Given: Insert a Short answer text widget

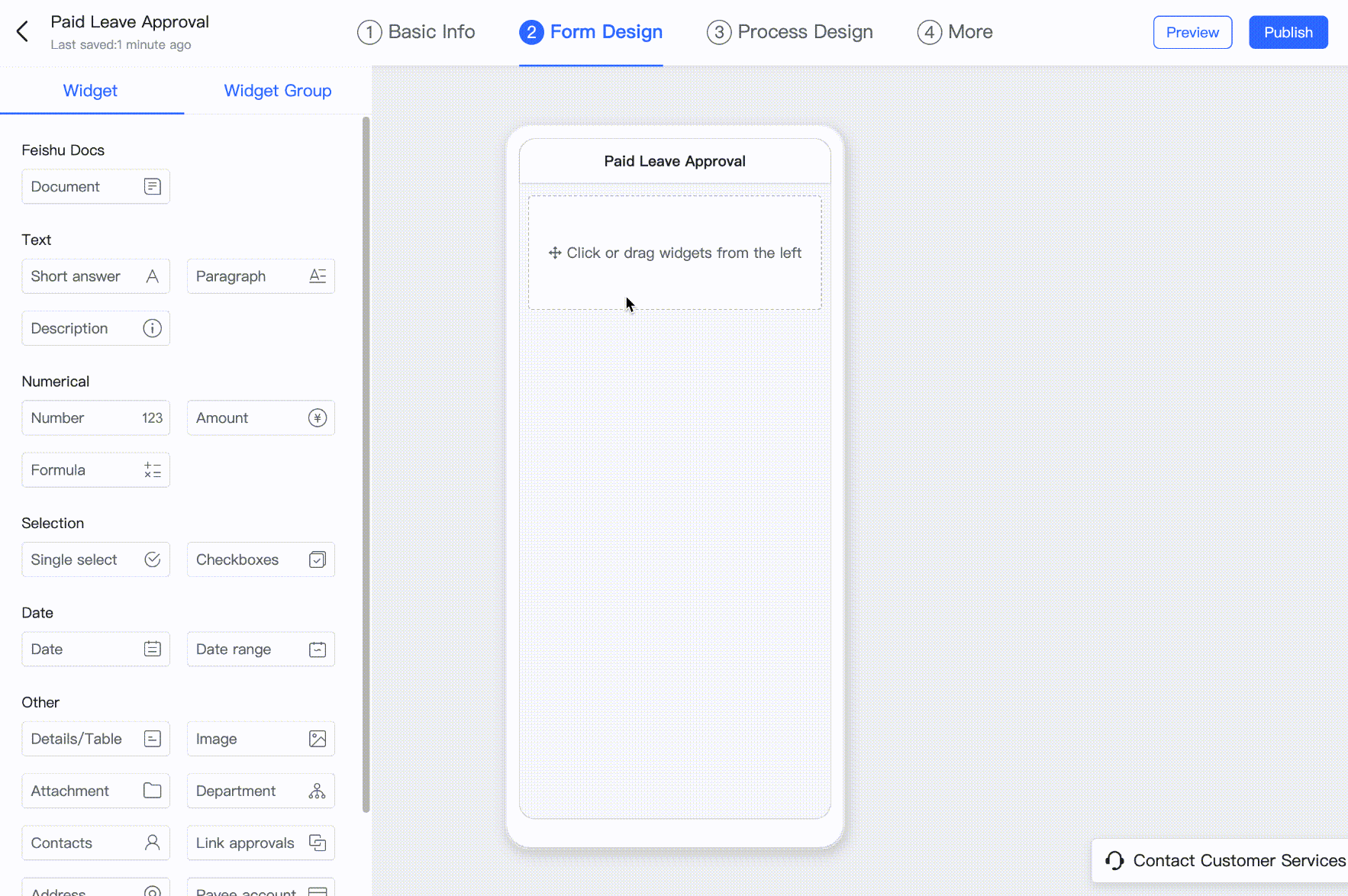Looking at the screenshot, I should pyautogui.click(x=95, y=276).
